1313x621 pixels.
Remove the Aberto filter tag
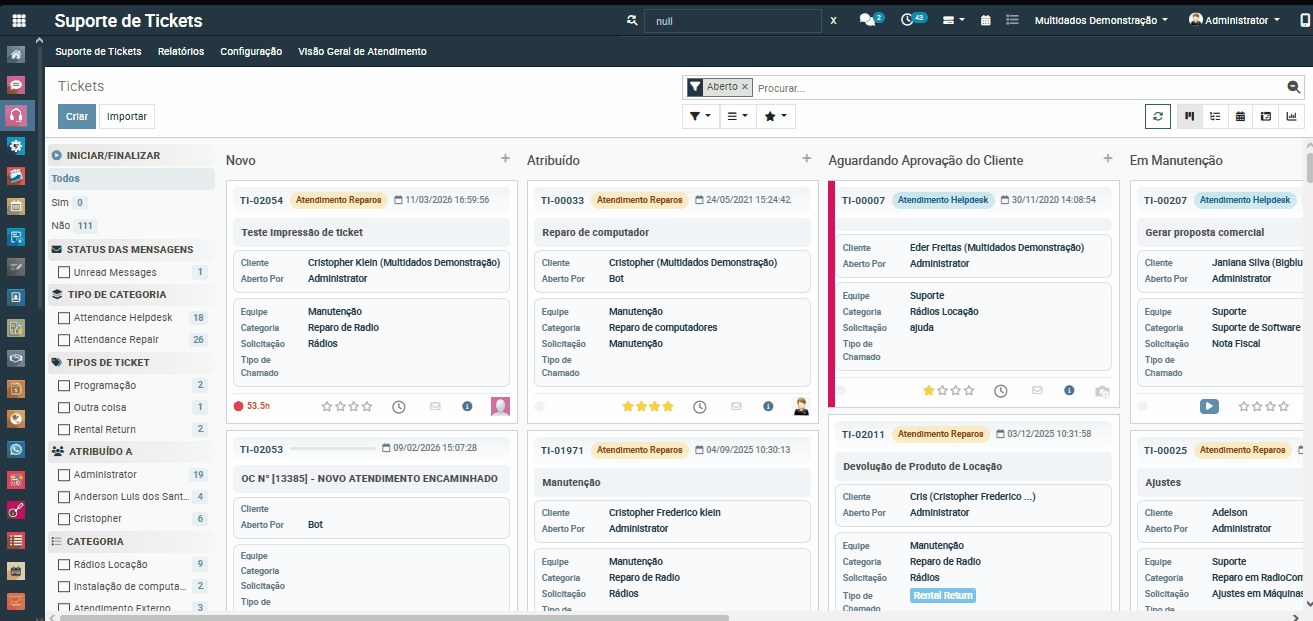pyautogui.click(x=745, y=88)
